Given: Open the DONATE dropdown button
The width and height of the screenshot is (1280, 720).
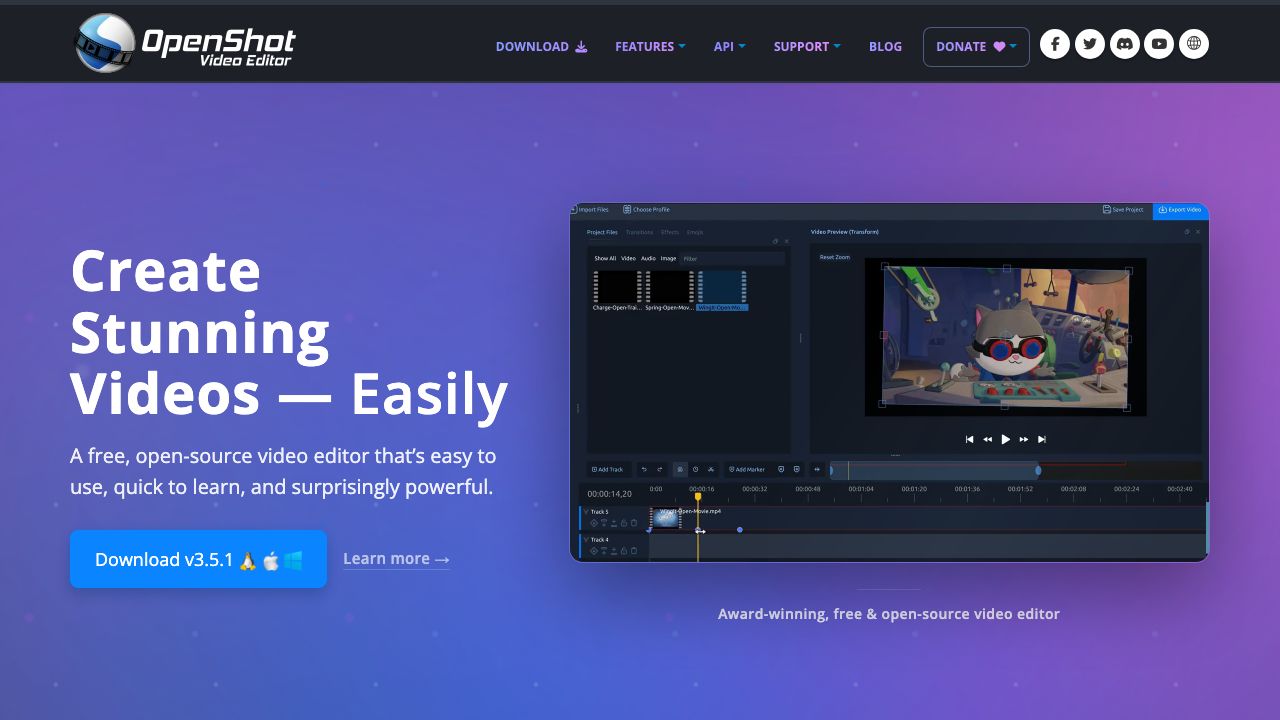Looking at the screenshot, I should coord(976,46).
